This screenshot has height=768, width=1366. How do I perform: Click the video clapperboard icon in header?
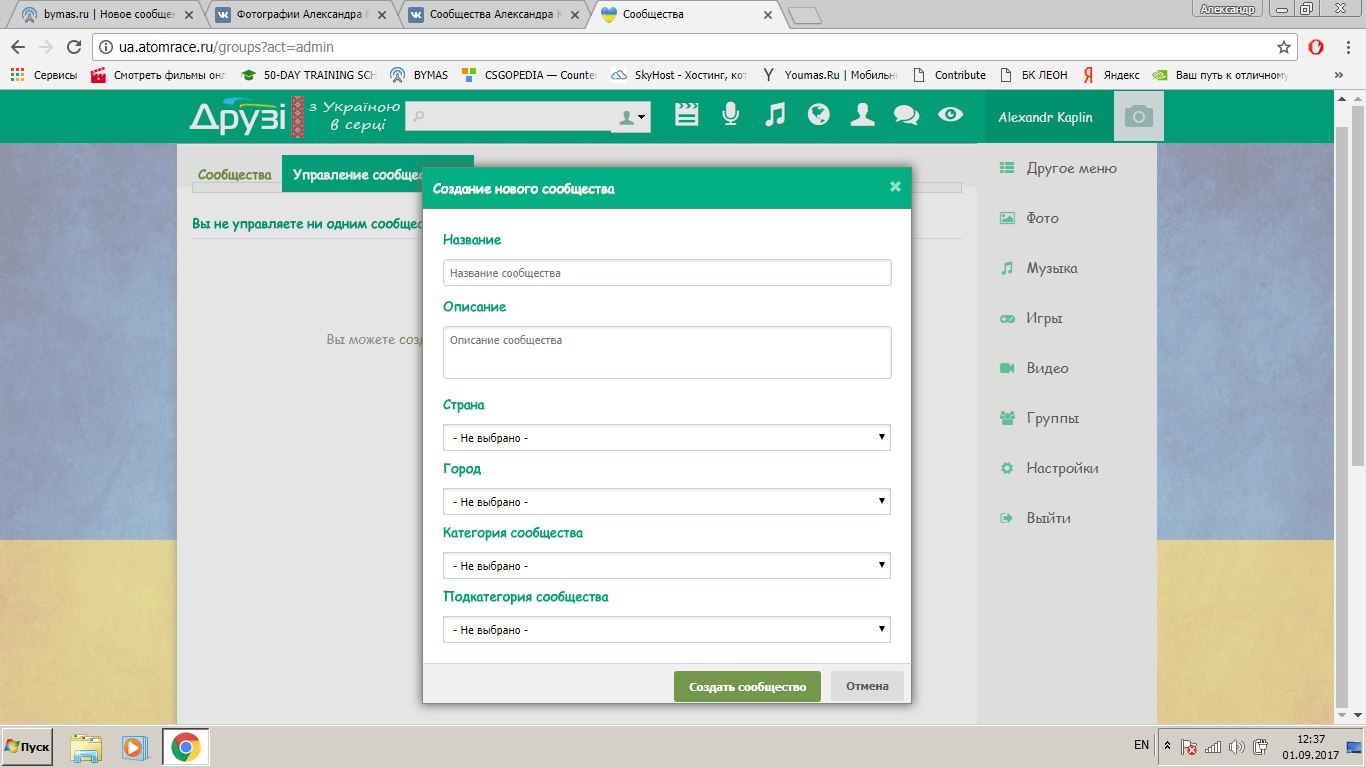[686, 115]
